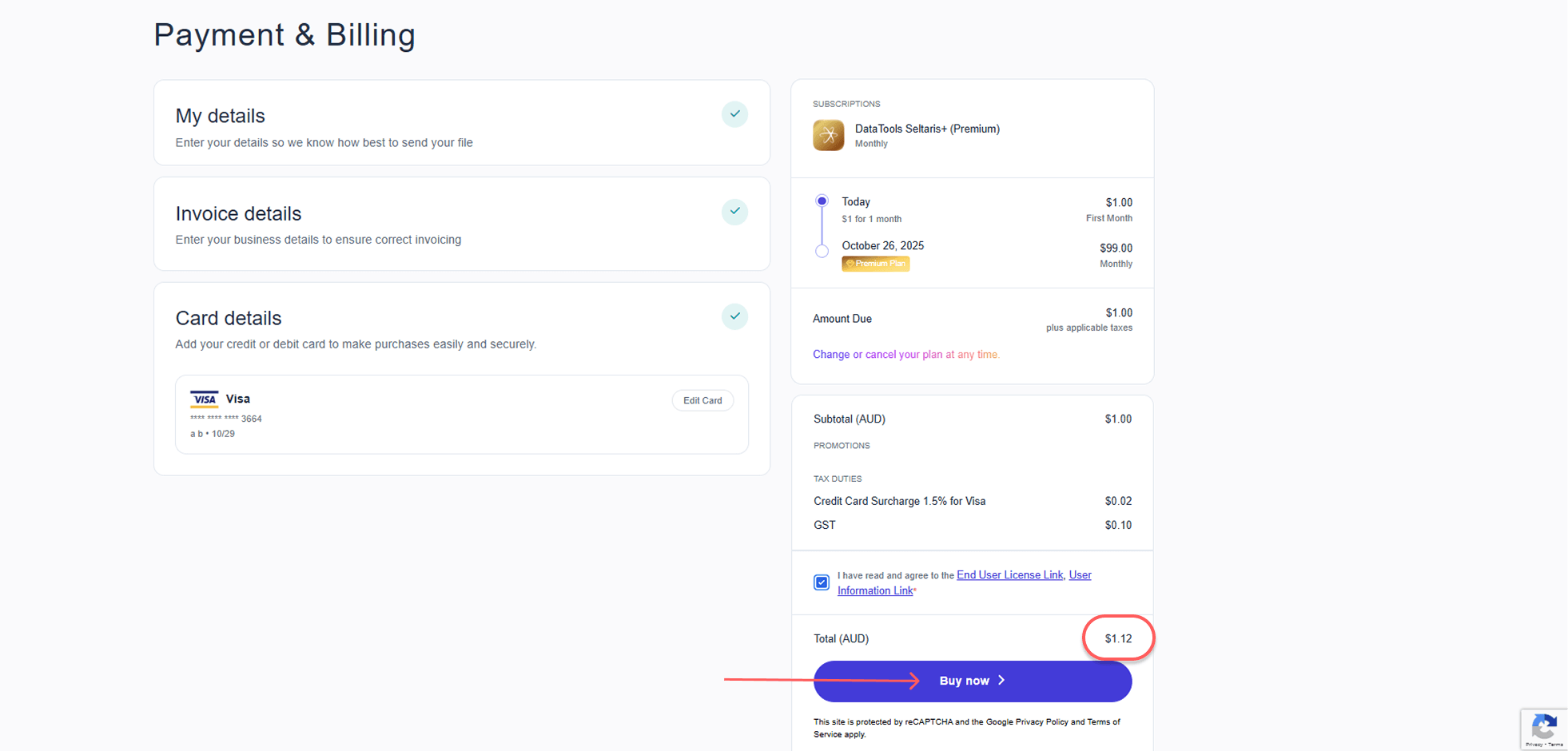
Task: Click the Card details green checkmark icon
Action: (734, 316)
